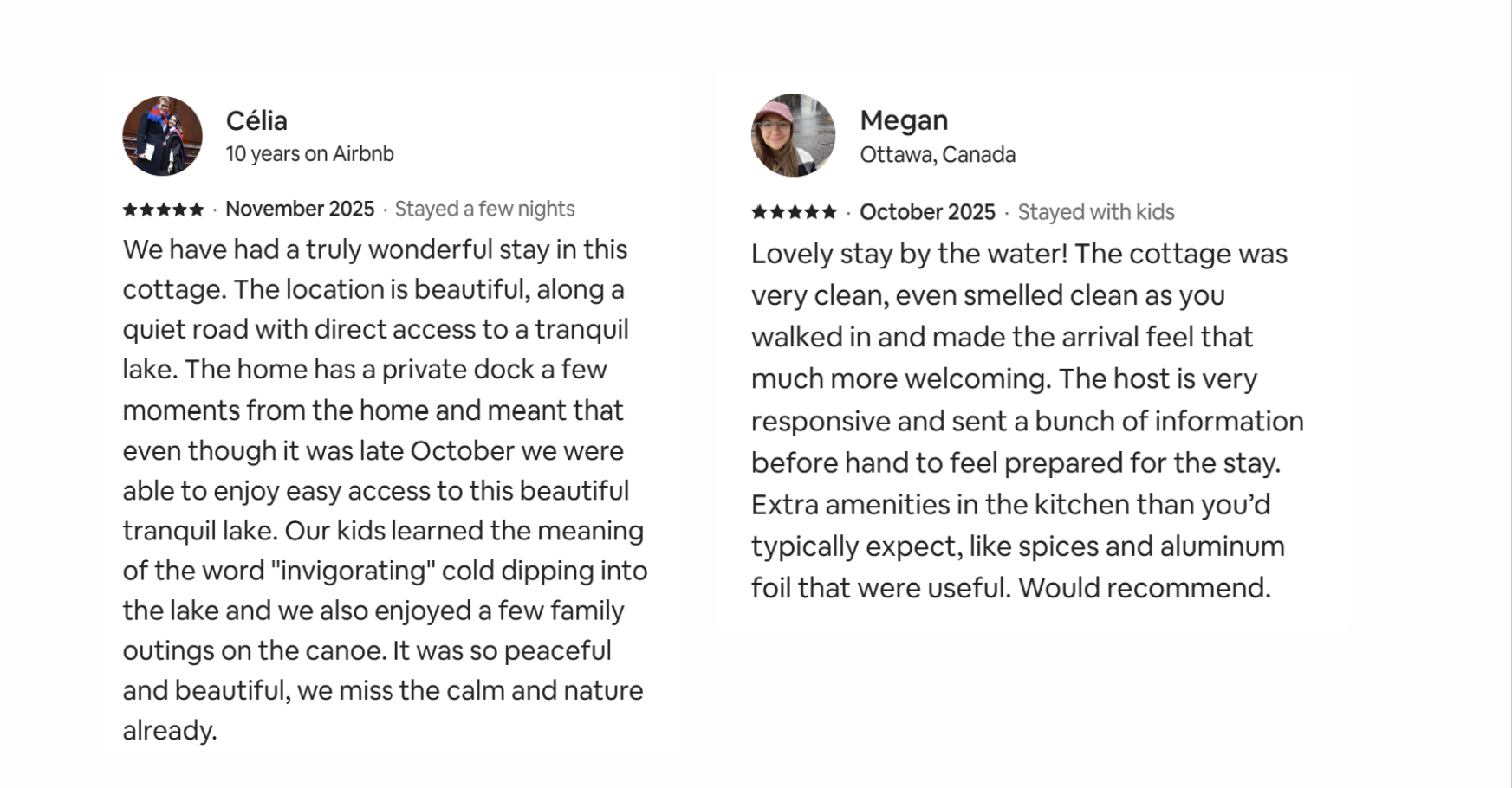Open Célia's profile photo
The height and width of the screenshot is (788, 1512).
[162, 136]
